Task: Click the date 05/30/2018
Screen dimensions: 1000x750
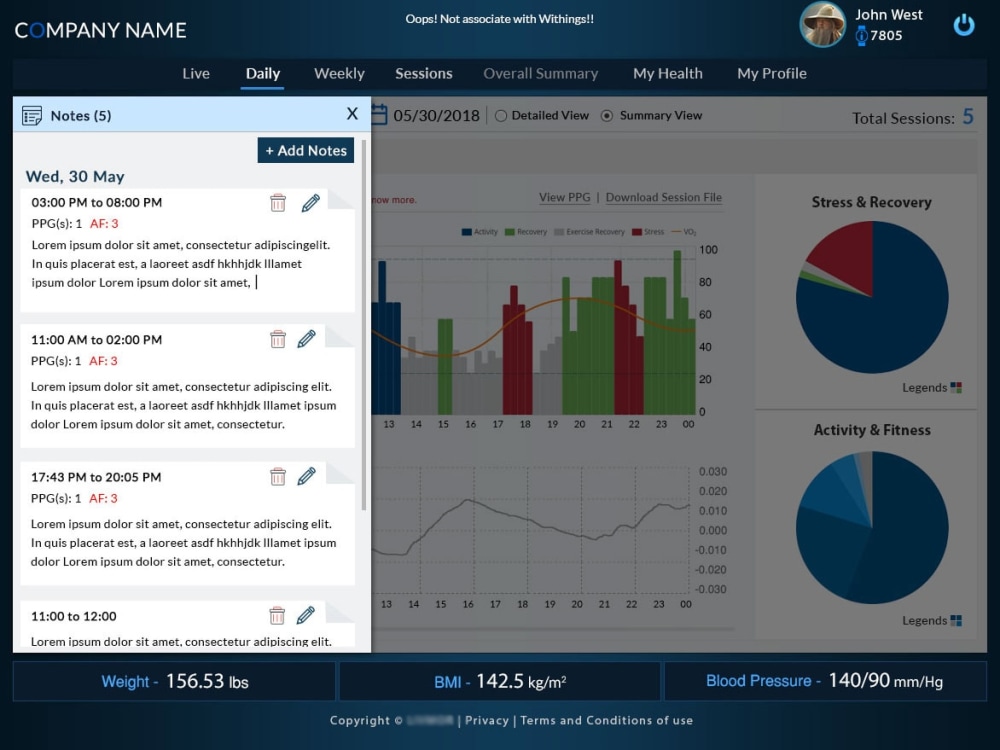Action: (436, 115)
